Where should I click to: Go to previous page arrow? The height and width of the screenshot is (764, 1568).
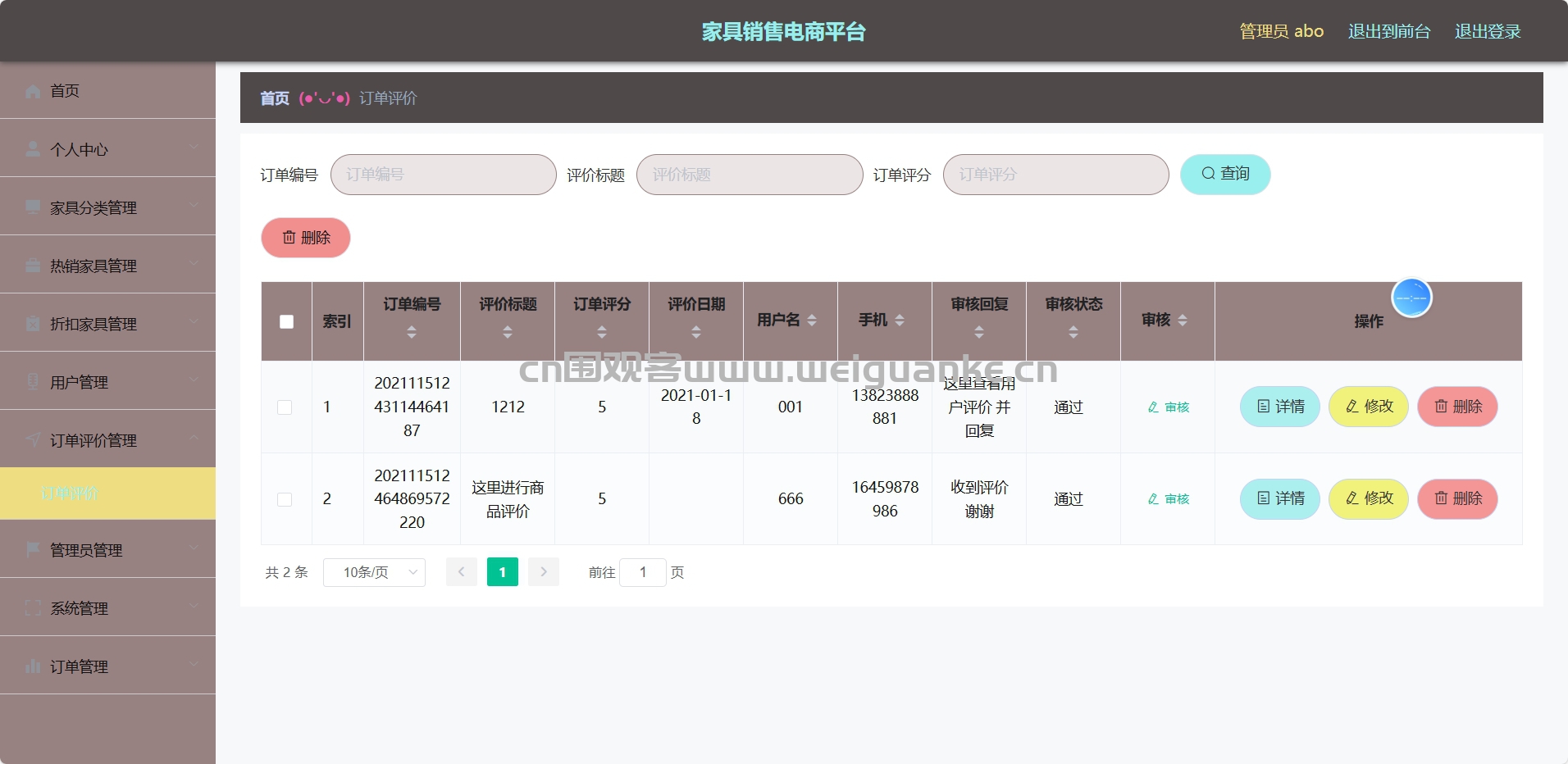pyautogui.click(x=462, y=572)
